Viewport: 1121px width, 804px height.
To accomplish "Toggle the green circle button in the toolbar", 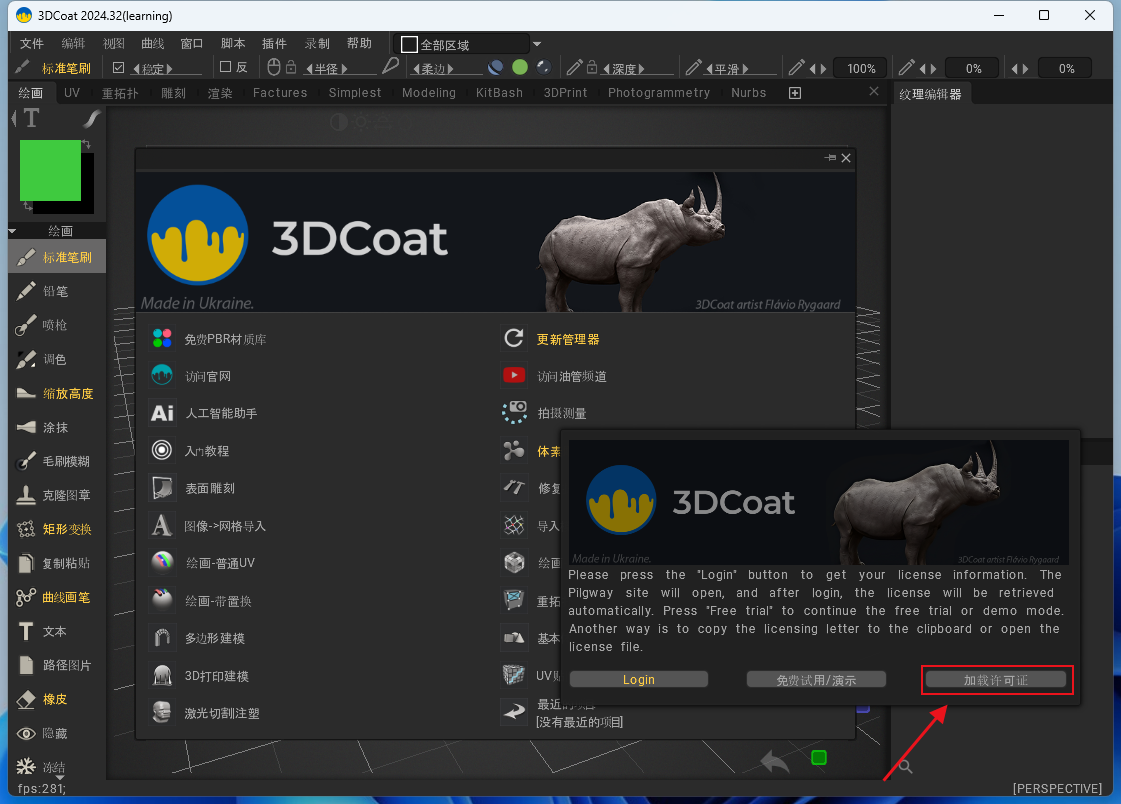I will point(520,67).
